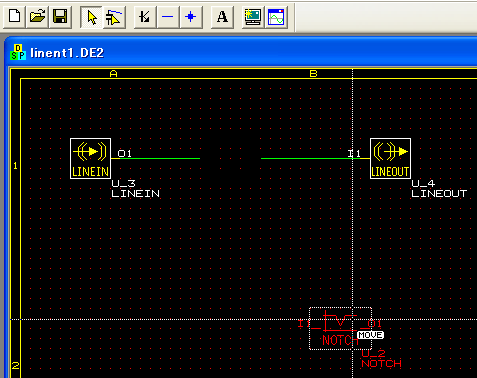The width and height of the screenshot is (477, 378).
Task: Click the green wire leaving LINEIN
Action: 159,158
